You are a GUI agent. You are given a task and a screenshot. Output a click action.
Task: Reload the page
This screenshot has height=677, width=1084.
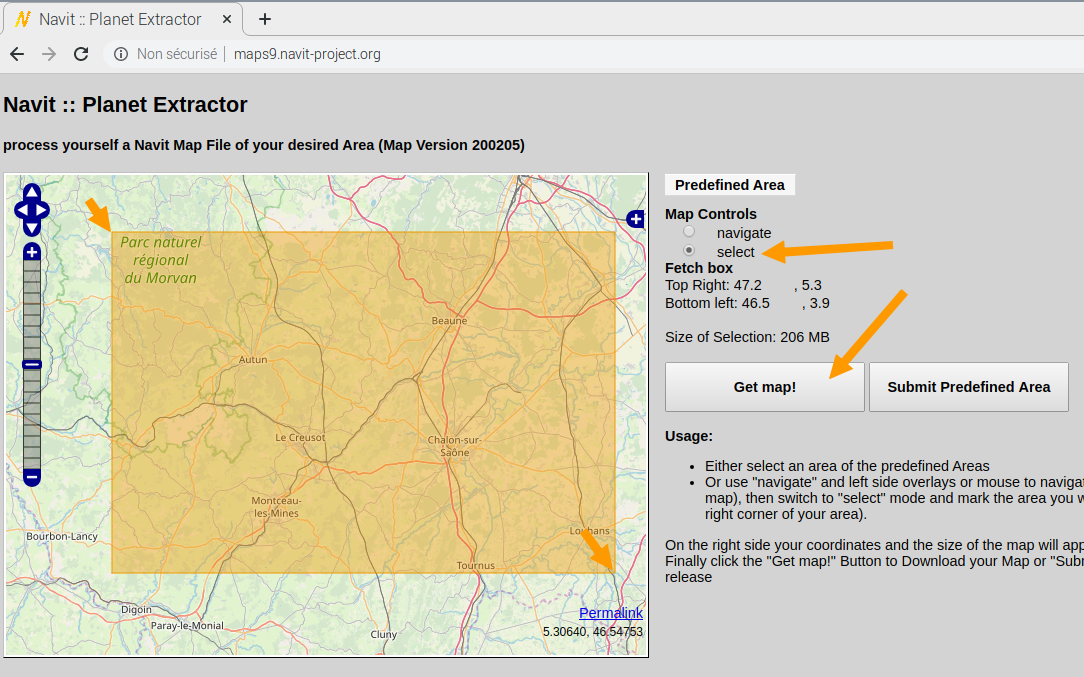click(x=81, y=54)
